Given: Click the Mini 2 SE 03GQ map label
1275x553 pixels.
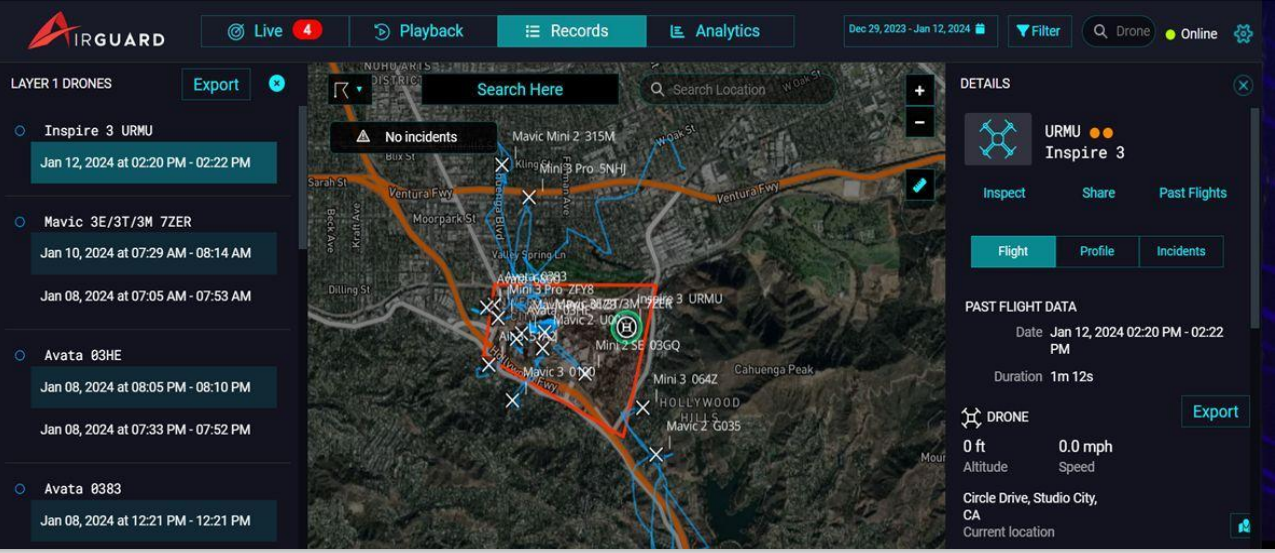Looking at the screenshot, I should [637, 345].
